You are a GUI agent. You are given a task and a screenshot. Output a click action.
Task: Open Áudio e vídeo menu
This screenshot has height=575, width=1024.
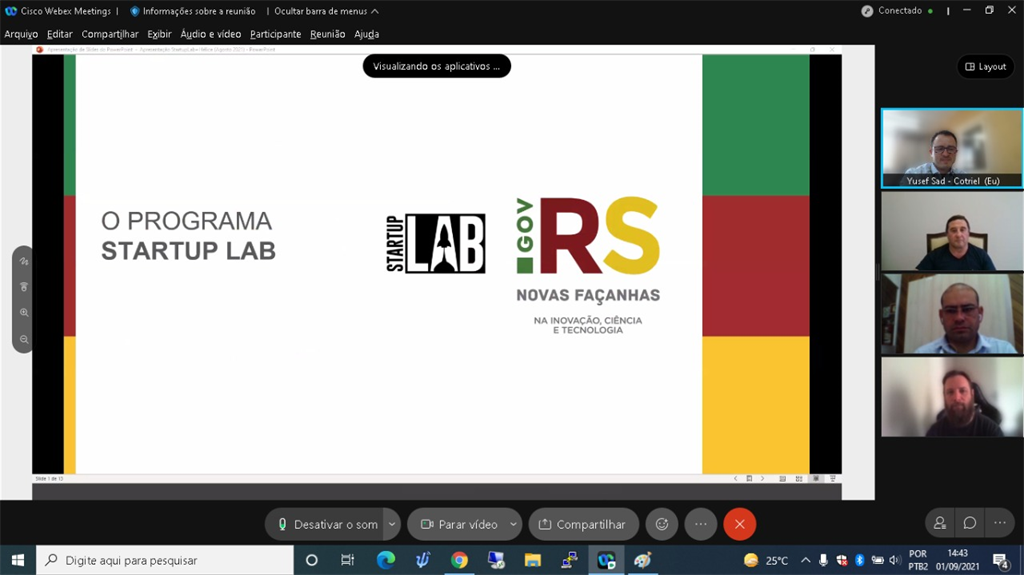point(210,34)
